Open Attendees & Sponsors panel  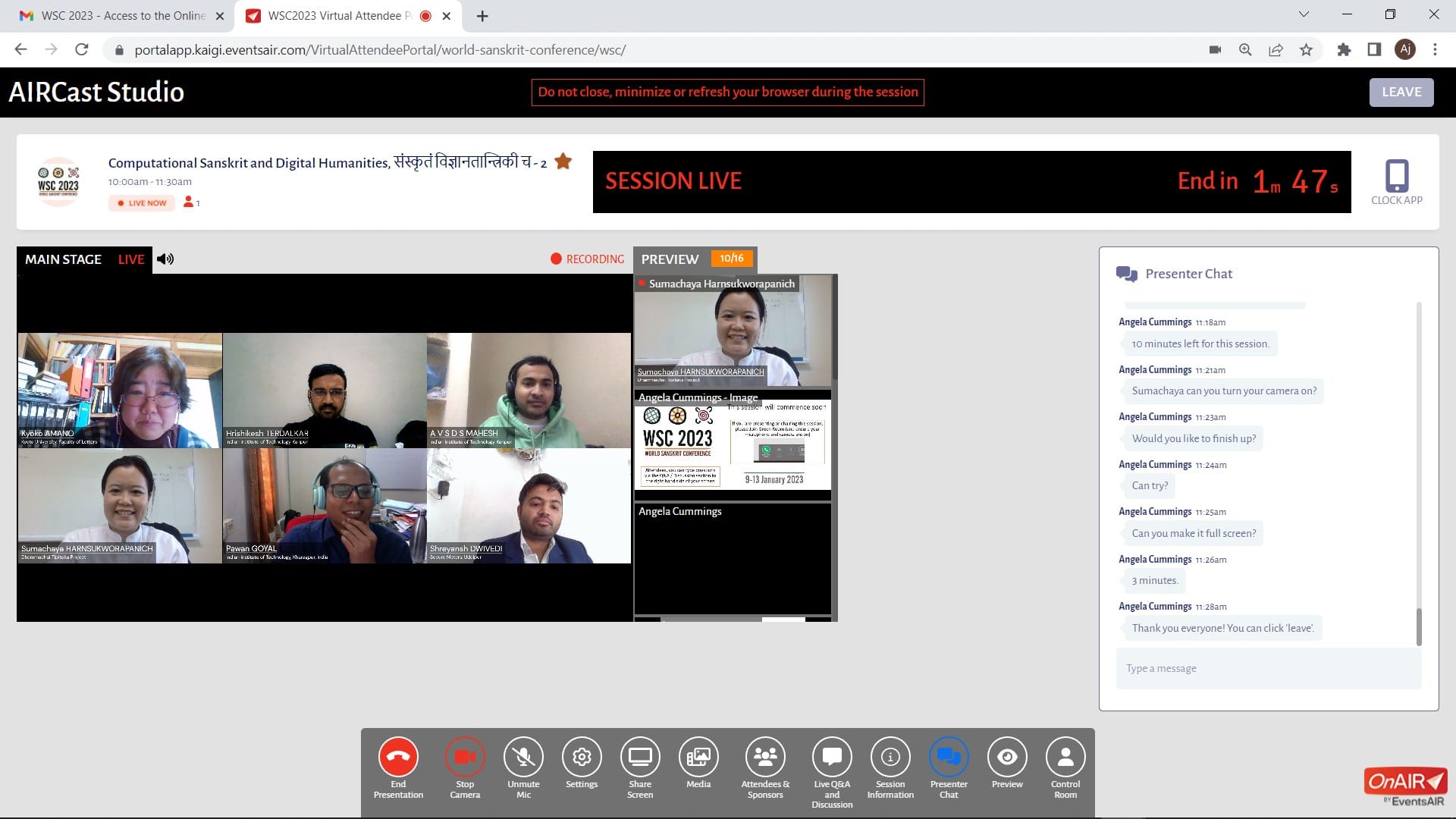(765, 757)
